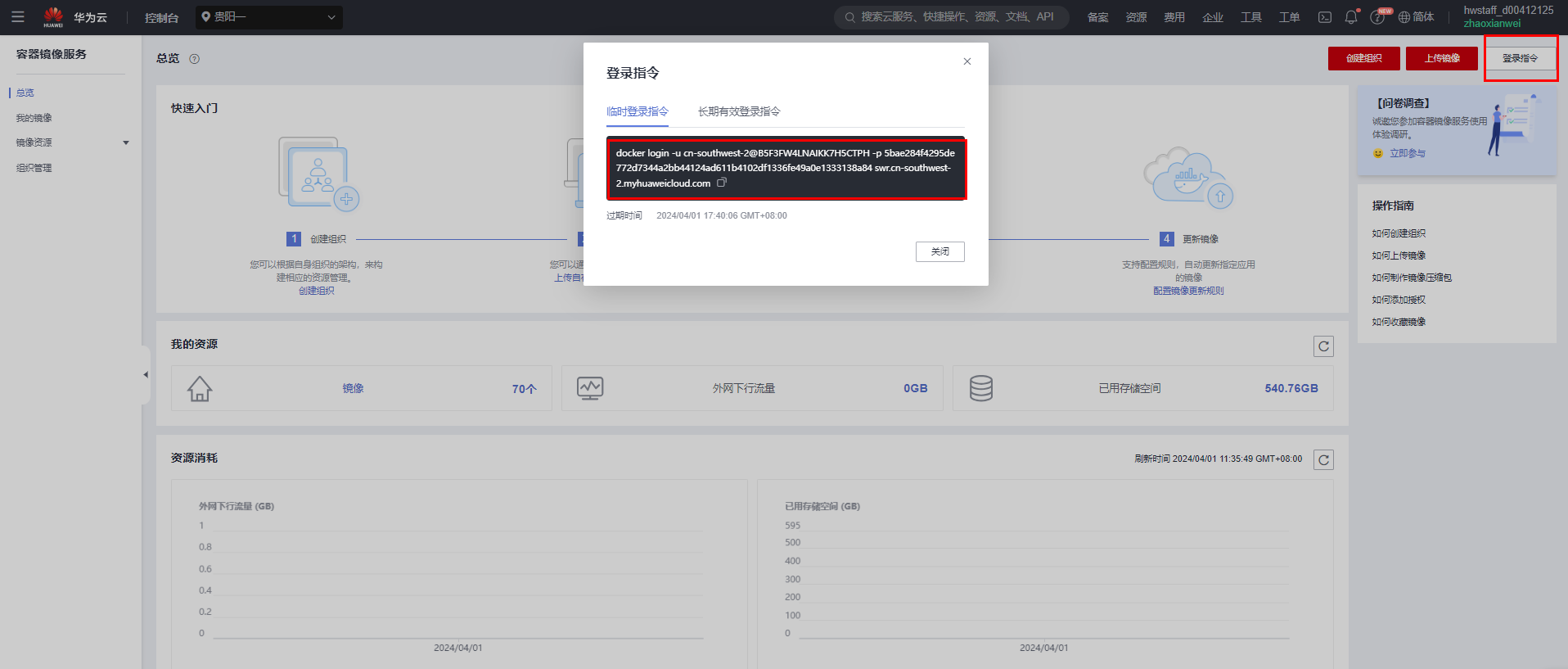Open the notifications bell

pos(1351,16)
